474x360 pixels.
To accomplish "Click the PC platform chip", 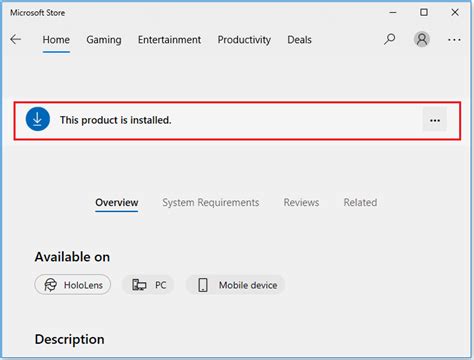I will click(x=148, y=285).
